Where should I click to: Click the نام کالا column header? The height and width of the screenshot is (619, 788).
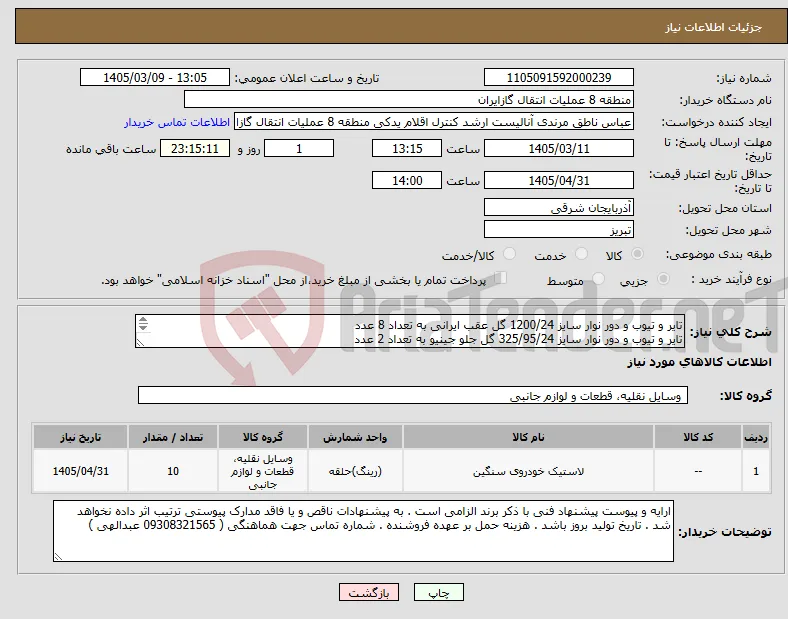(528, 437)
